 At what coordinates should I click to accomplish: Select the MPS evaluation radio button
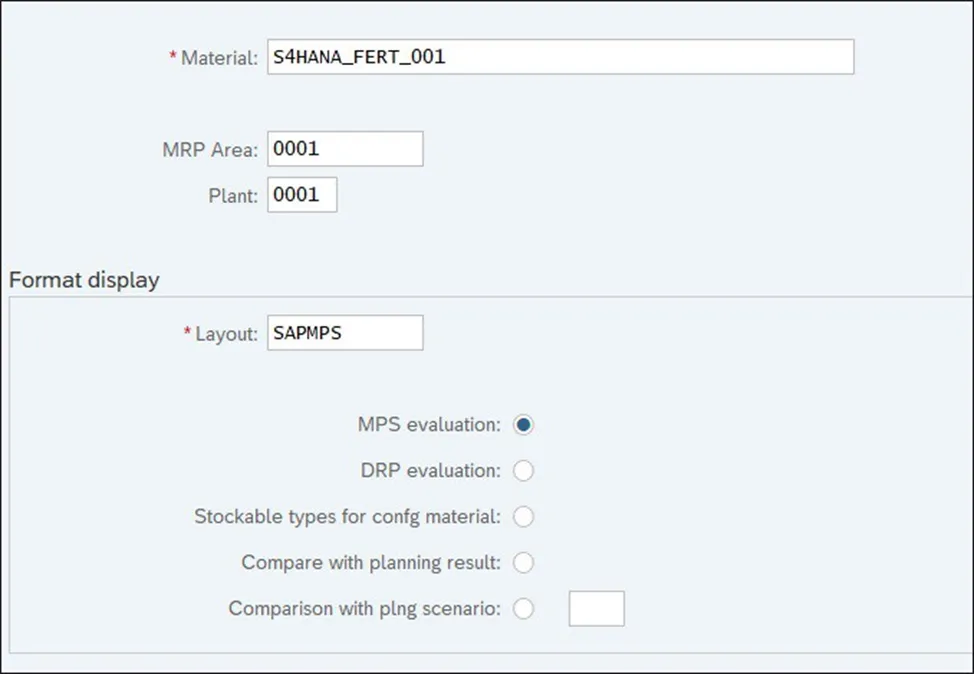point(523,425)
